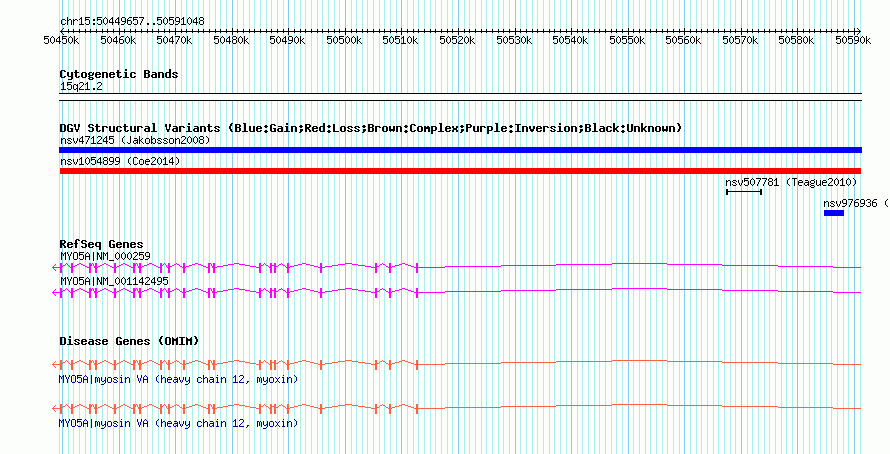The width and height of the screenshot is (890, 454).
Task: Select the 50470k ruler tick label
Action: pos(174,40)
